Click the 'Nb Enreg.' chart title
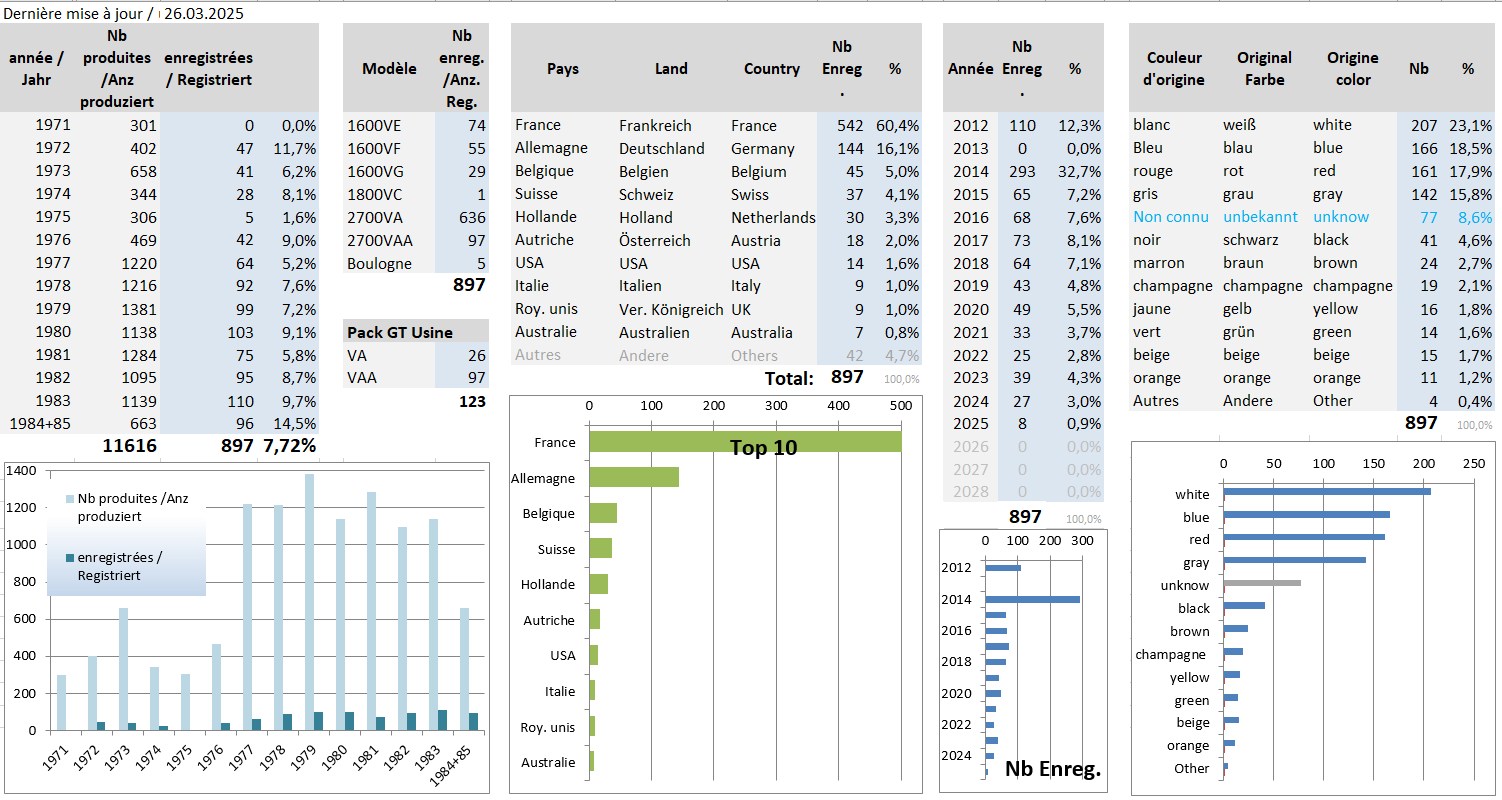This screenshot has height=800, width=1502. [1053, 769]
